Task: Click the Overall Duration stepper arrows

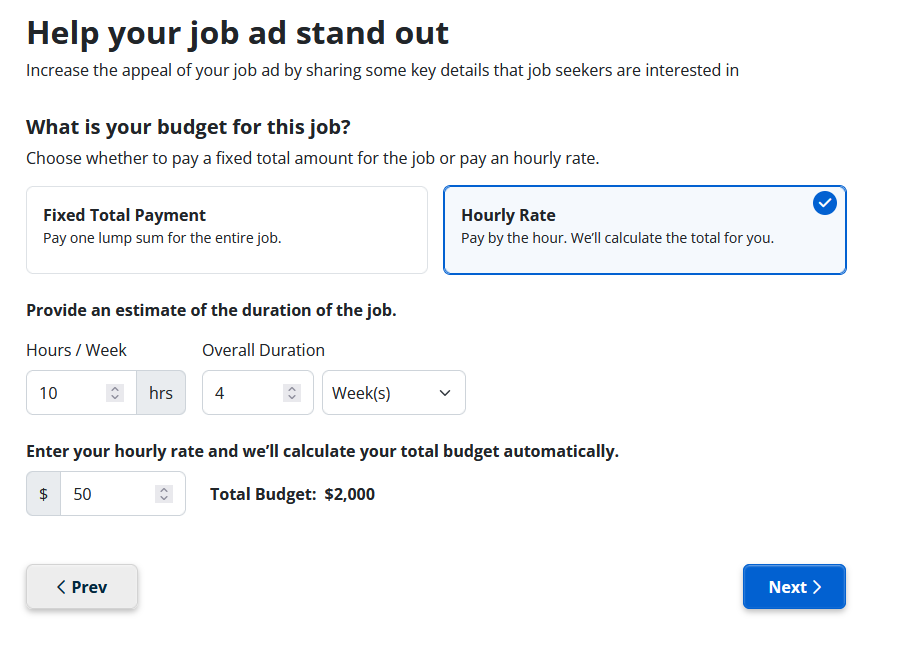Action: (292, 393)
